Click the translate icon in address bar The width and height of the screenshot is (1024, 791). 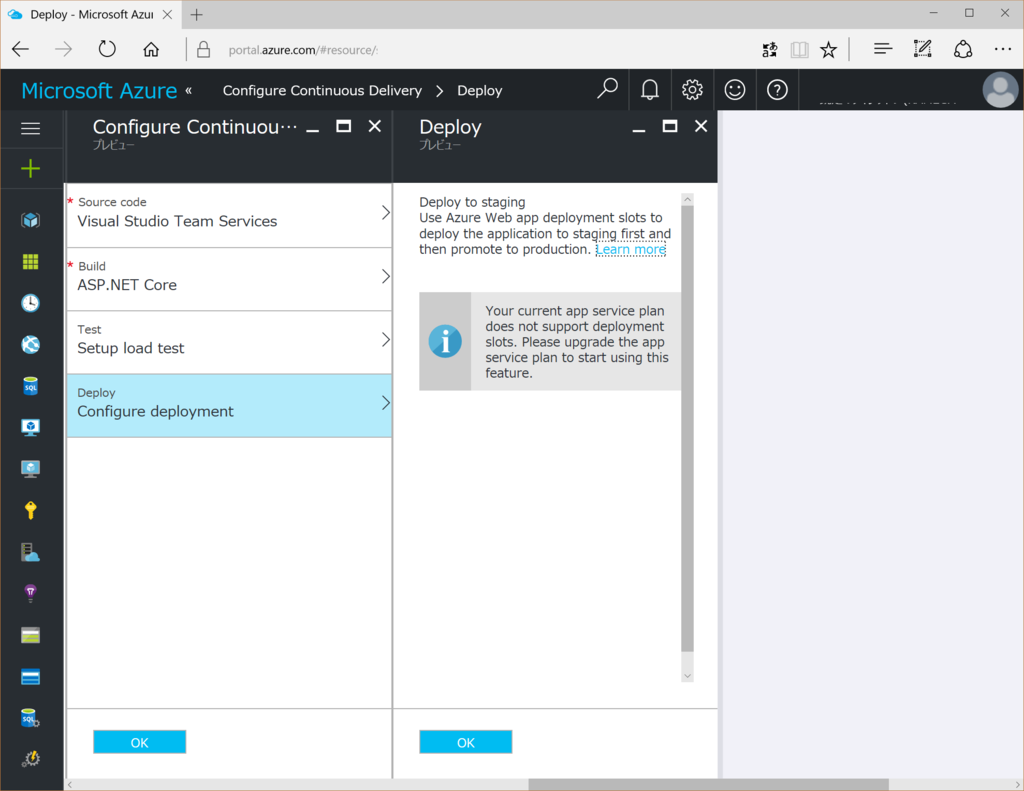(770, 50)
